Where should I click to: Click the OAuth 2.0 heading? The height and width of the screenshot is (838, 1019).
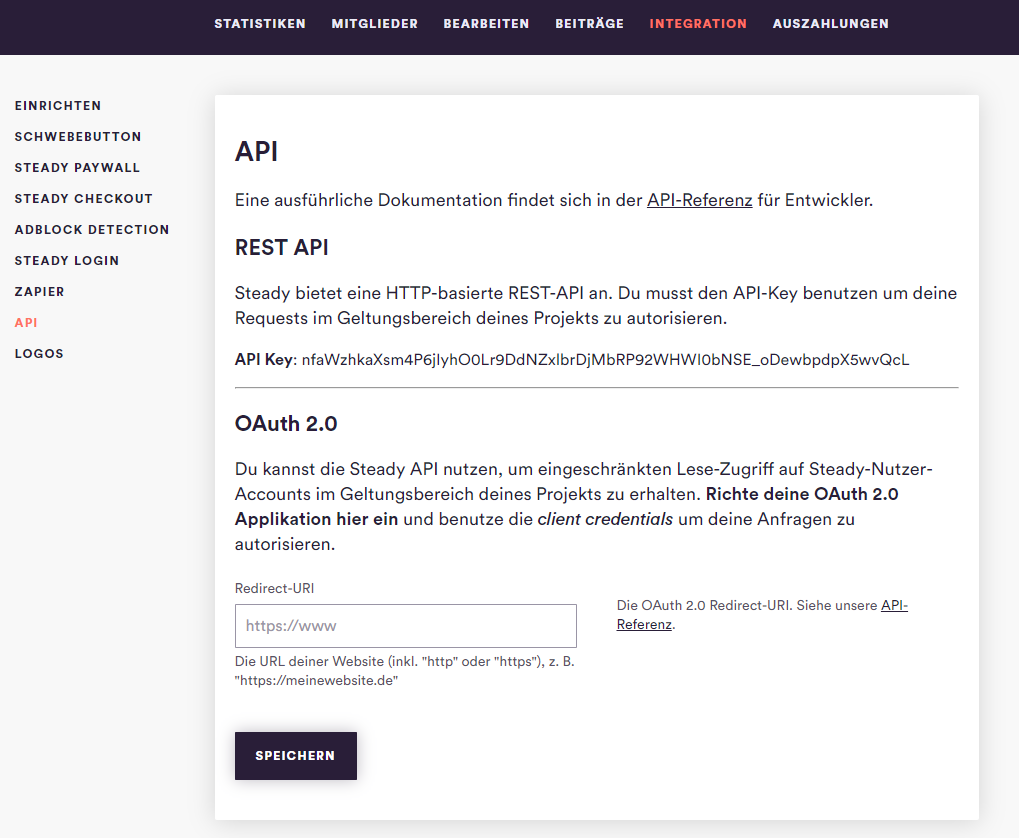(286, 424)
